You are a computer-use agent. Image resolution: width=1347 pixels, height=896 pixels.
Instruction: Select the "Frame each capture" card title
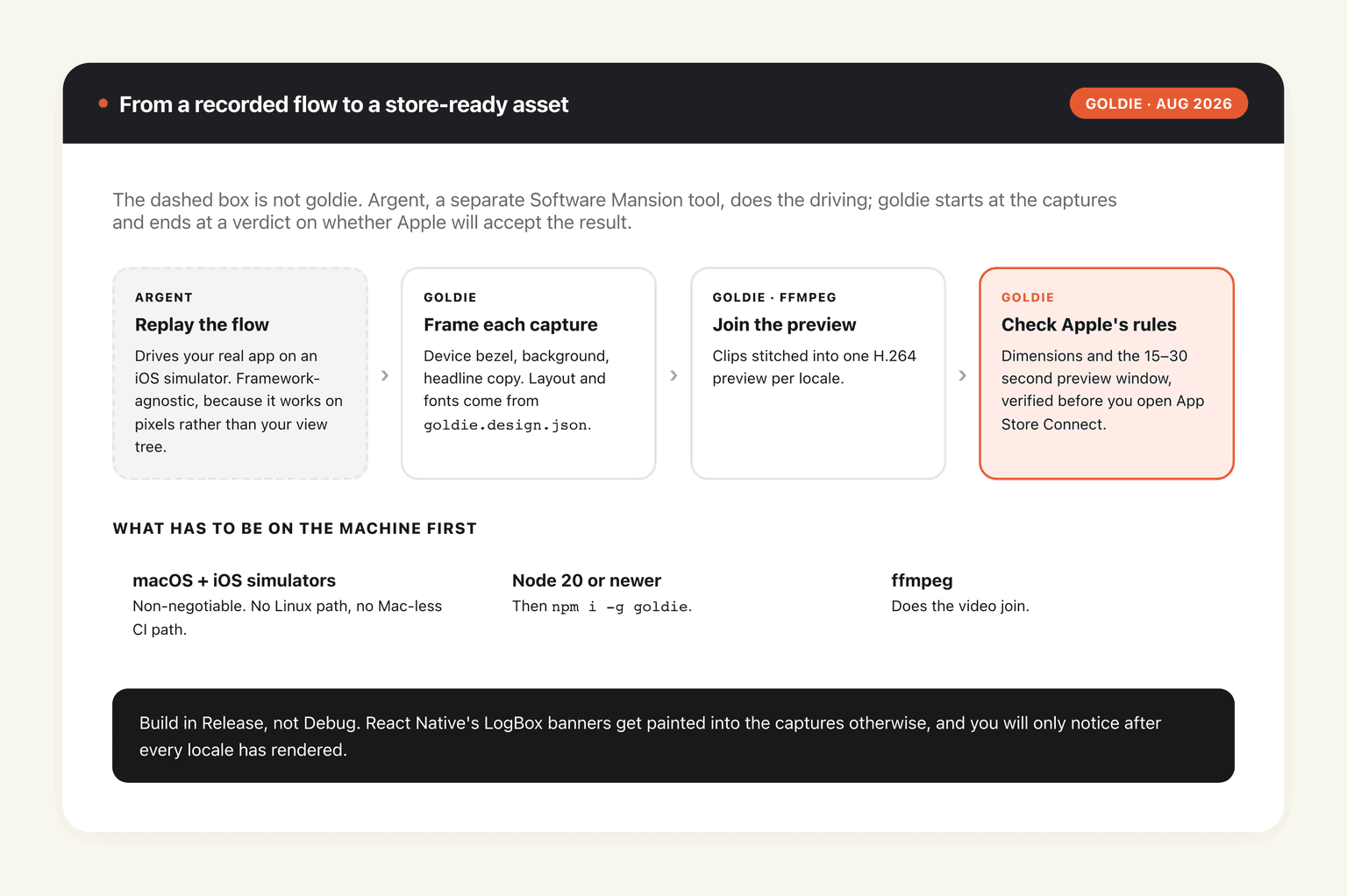tap(510, 324)
